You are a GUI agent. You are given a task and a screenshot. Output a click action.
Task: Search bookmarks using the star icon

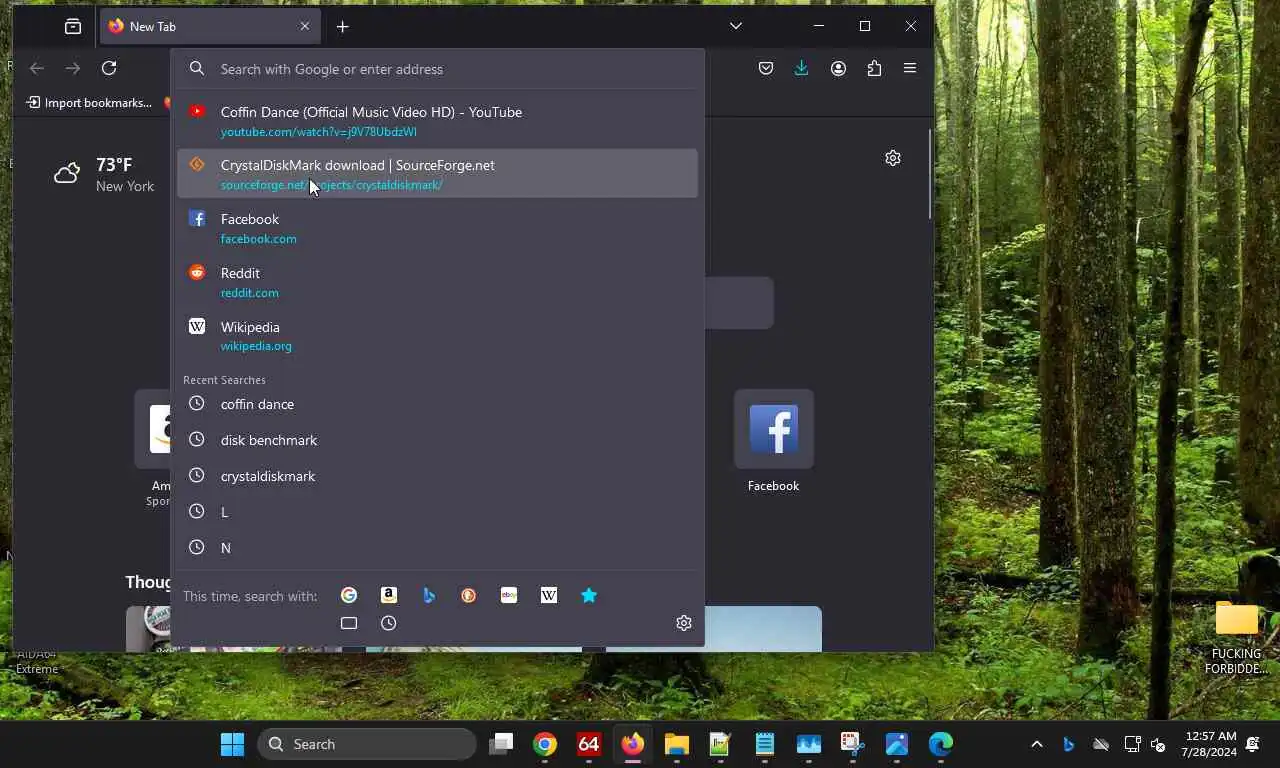point(589,595)
